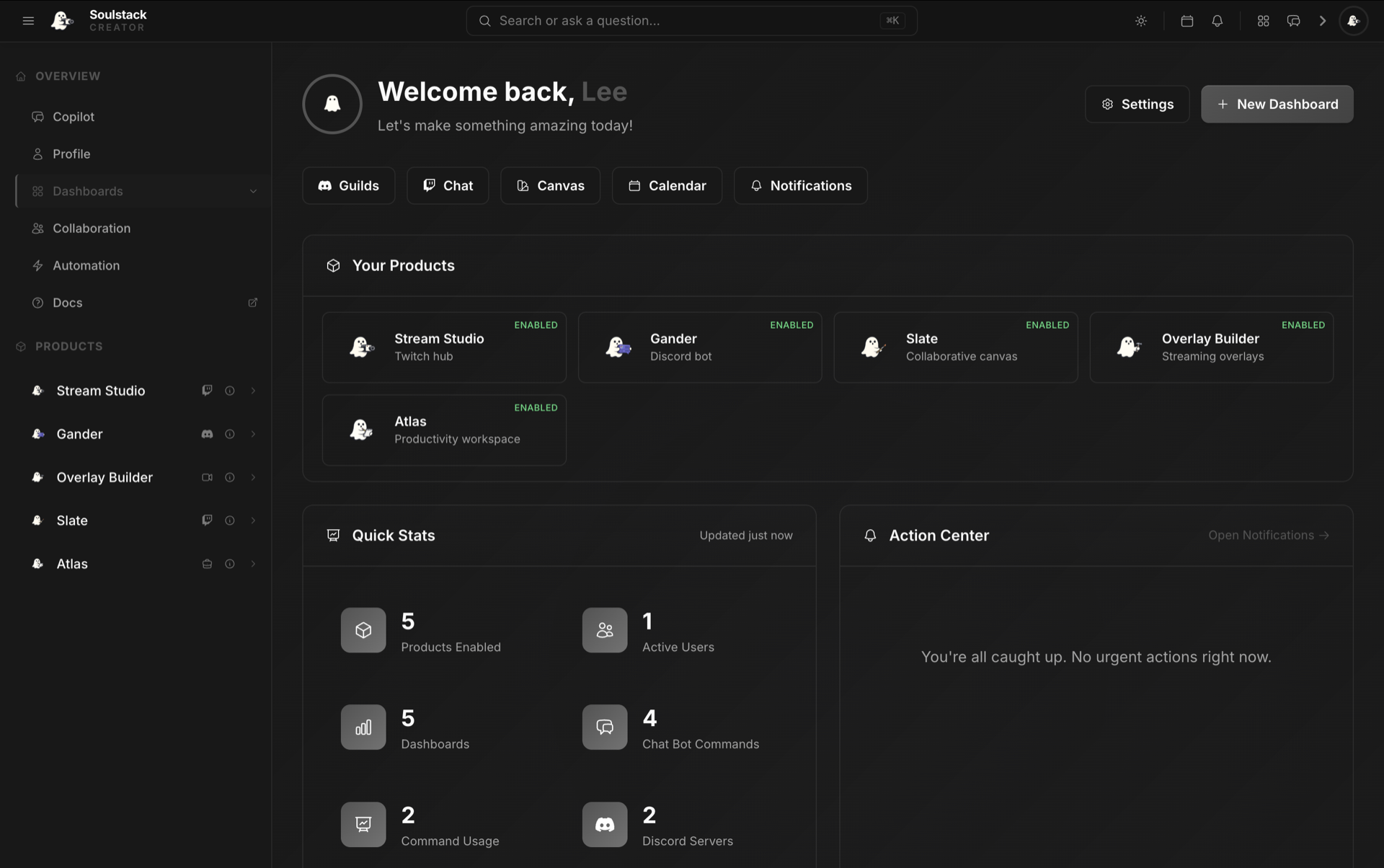
Task: Click the camera icon on Overlay Builder row
Action: pos(207,477)
